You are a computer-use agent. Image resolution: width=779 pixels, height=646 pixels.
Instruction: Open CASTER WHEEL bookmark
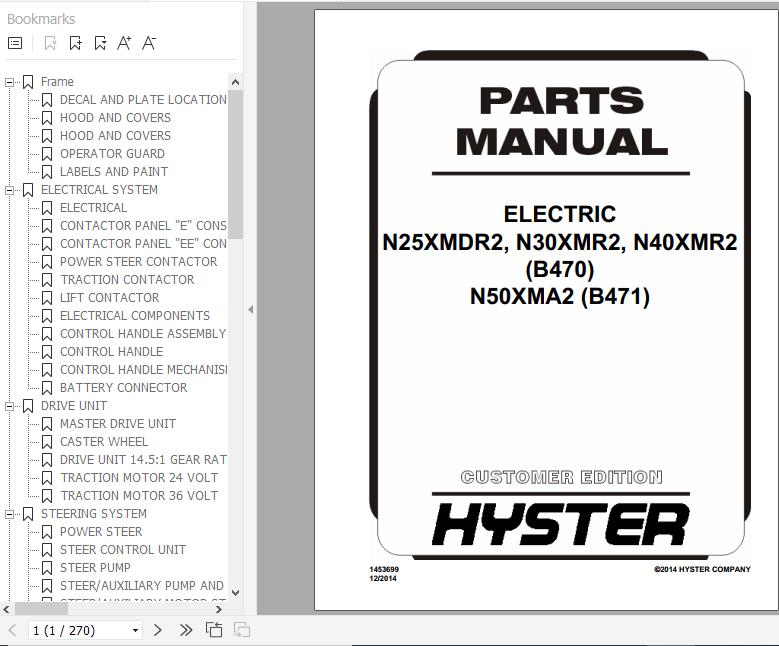point(104,442)
